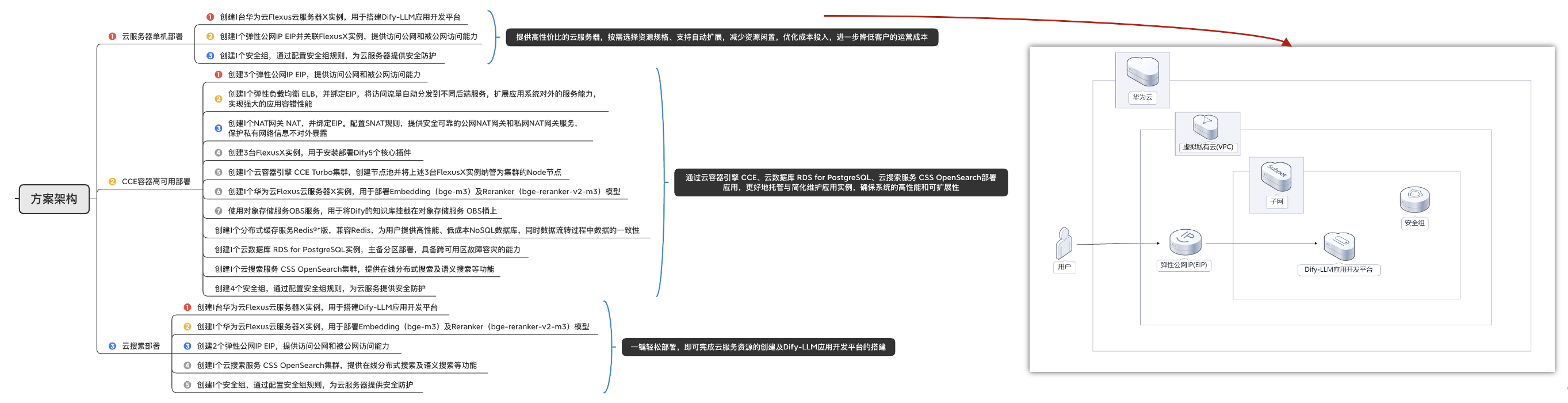Click priority badge beside CCE容器高可用部署

pos(112,182)
